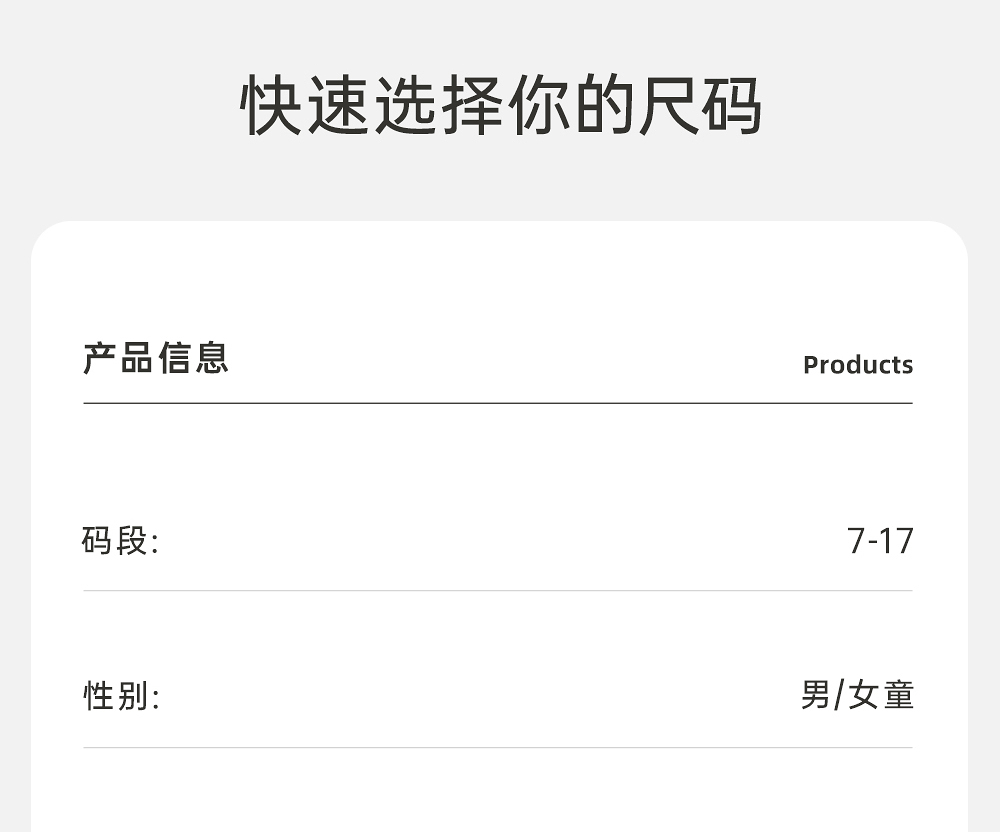Click the divider line below 码段 row
The height and width of the screenshot is (832, 1000).
click(x=498, y=591)
